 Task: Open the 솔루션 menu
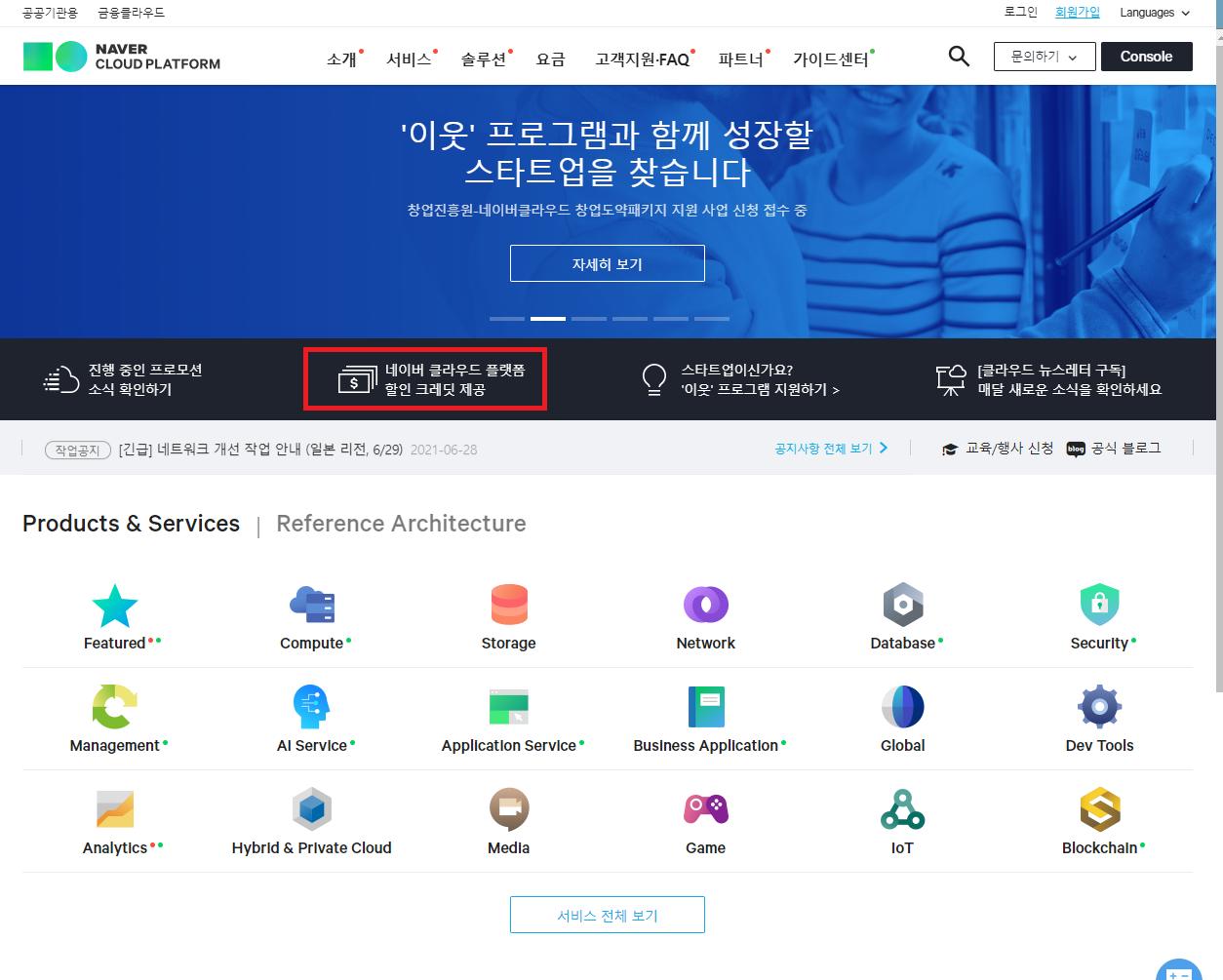tap(484, 59)
